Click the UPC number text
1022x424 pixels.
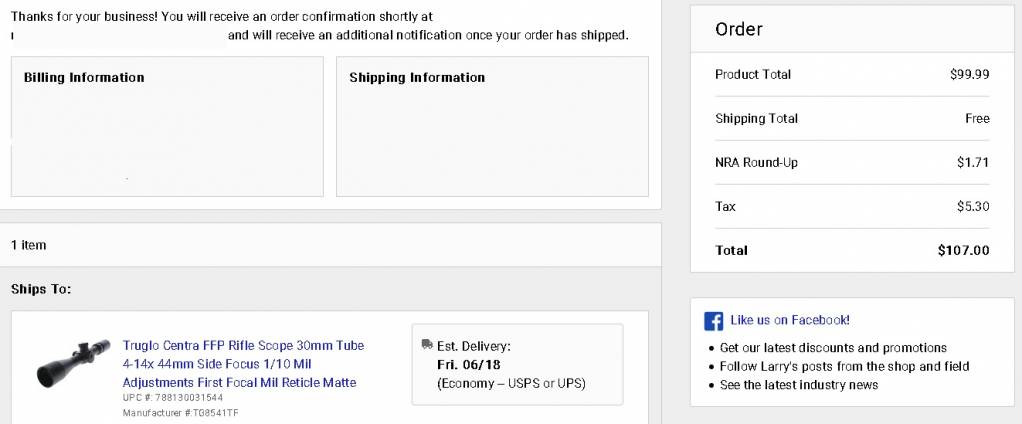pyautogui.click(x=173, y=397)
